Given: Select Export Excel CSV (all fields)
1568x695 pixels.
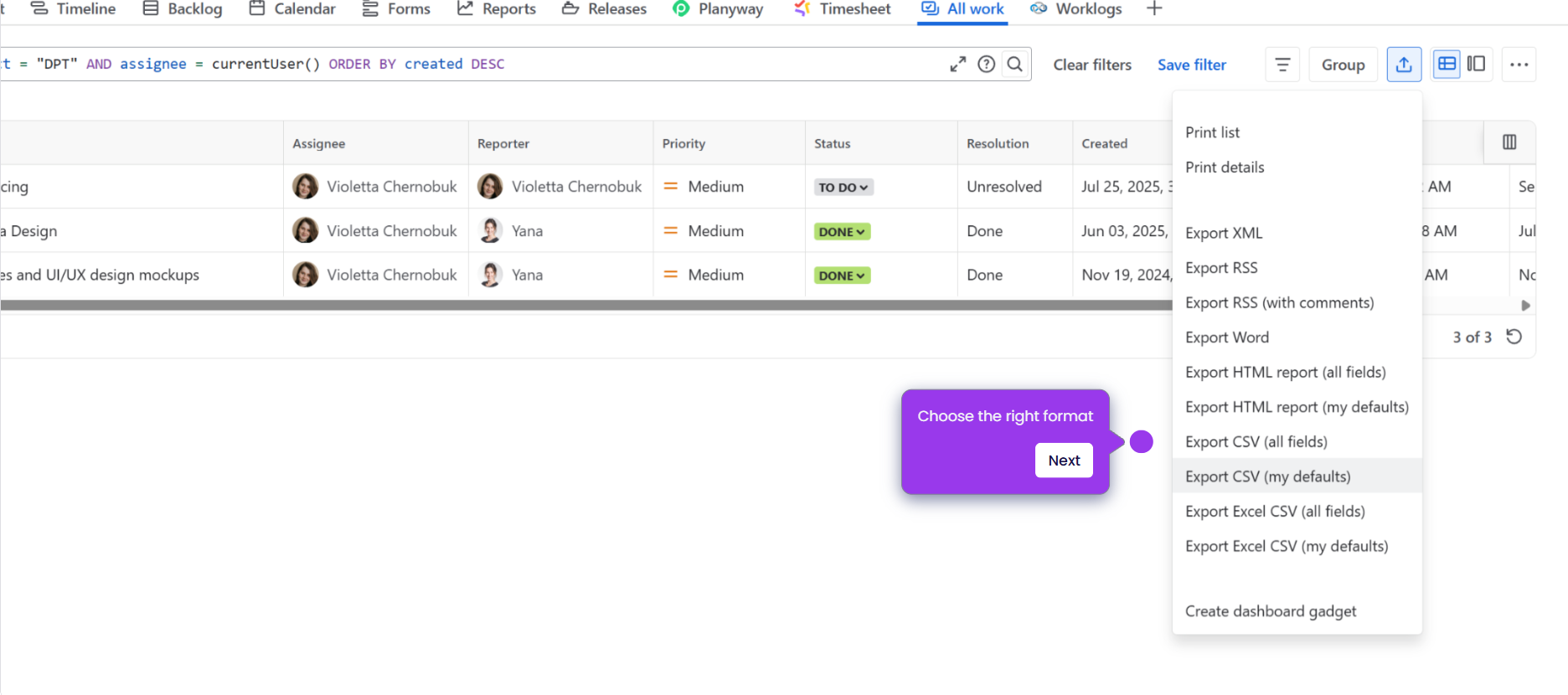Looking at the screenshot, I should tap(1297, 512).
